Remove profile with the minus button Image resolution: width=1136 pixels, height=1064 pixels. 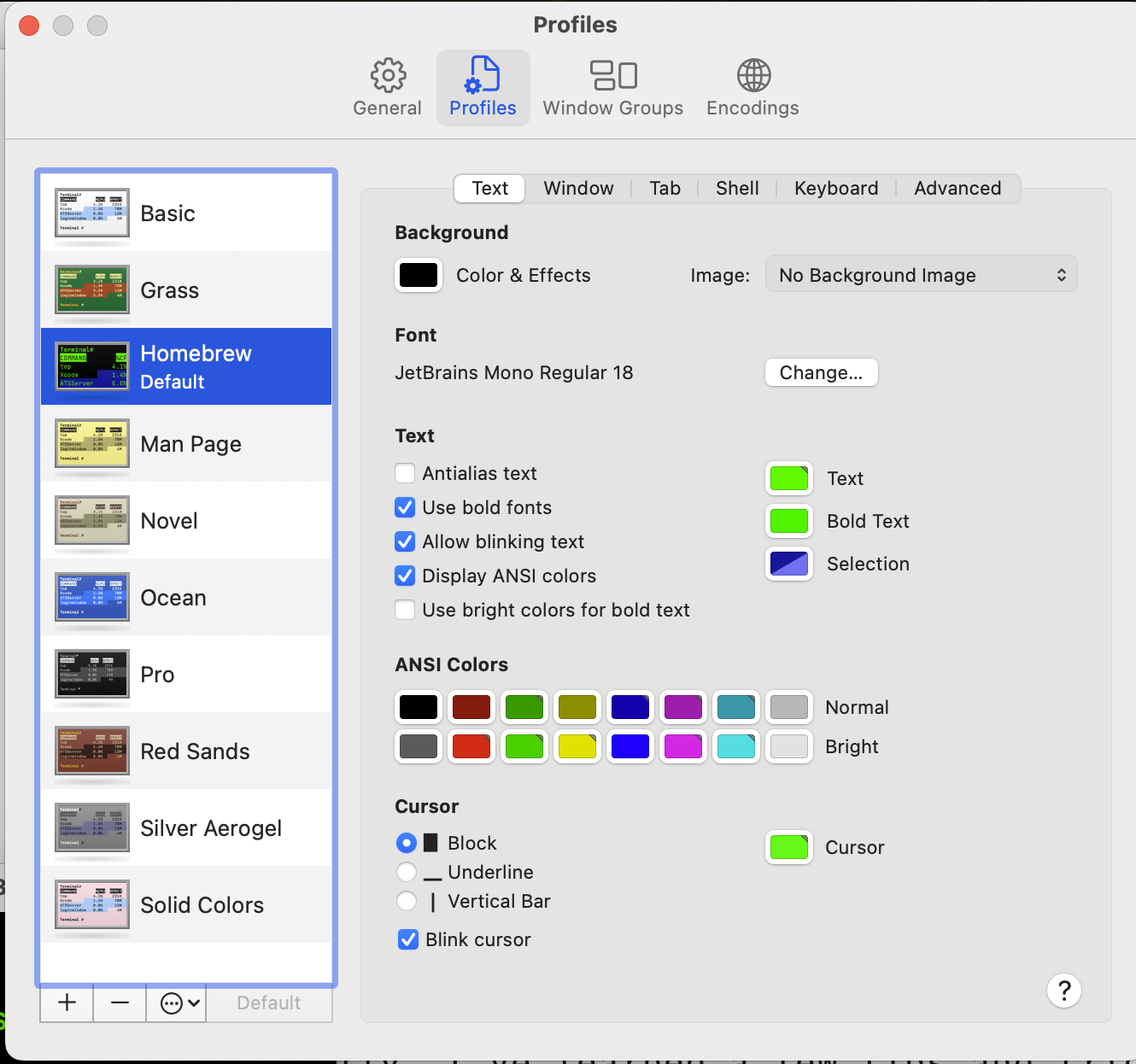click(120, 1003)
